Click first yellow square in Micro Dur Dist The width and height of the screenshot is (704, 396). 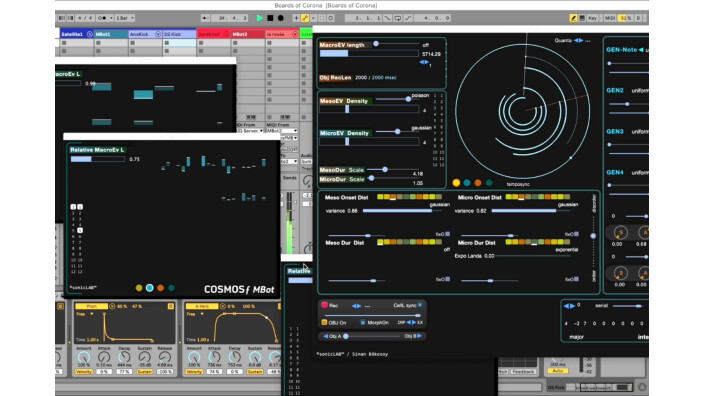point(509,242)
